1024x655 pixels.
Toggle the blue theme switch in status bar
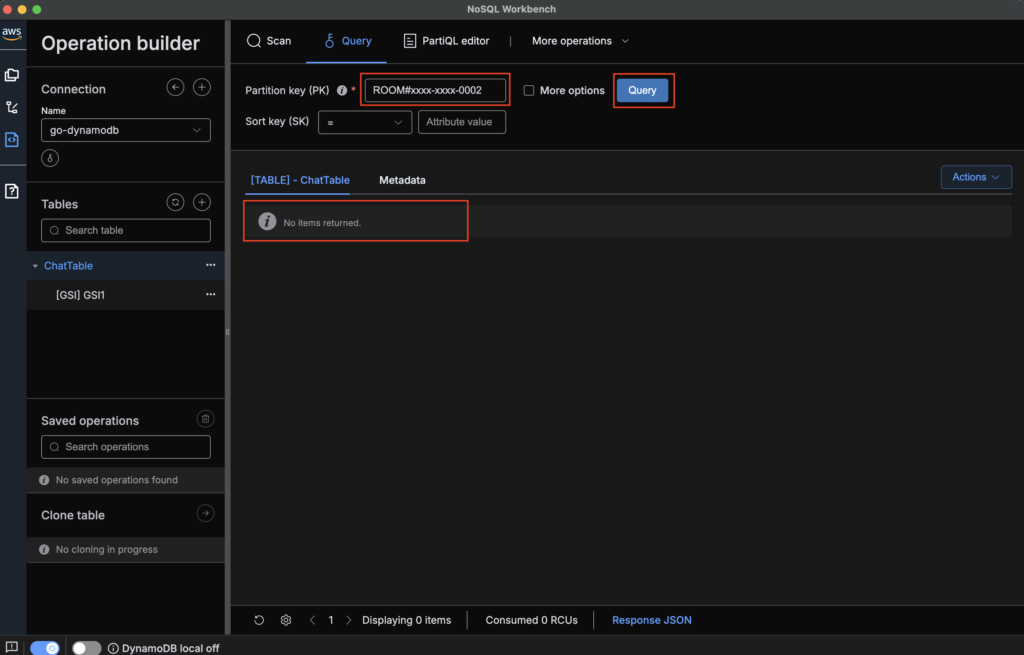(45, 648)
